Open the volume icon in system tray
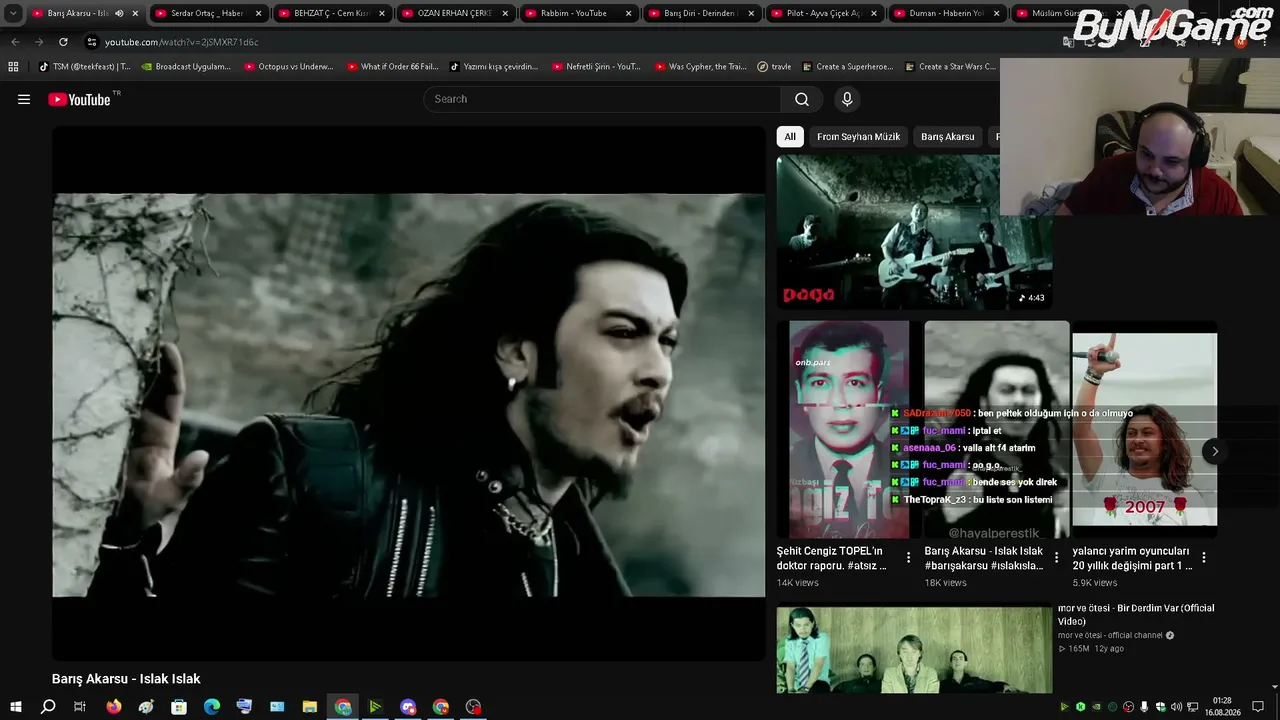Image resolution: width=1280 pixels, height=720 pixels. (x=1176, y=707)
